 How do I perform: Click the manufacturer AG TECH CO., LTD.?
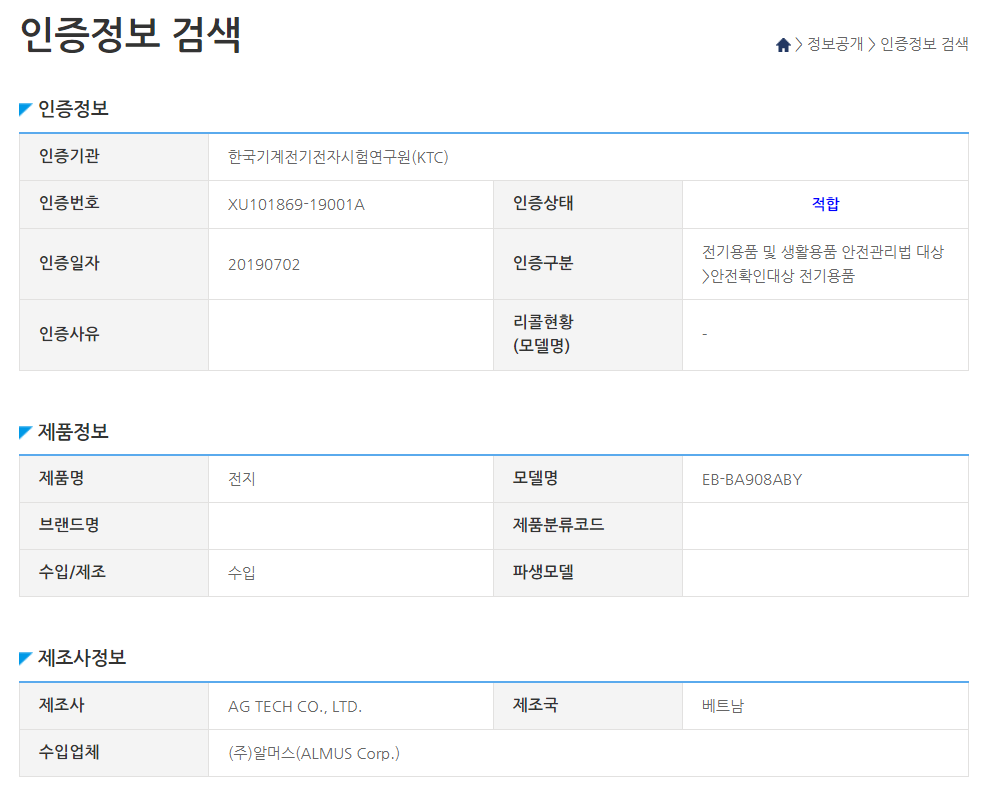295,706
